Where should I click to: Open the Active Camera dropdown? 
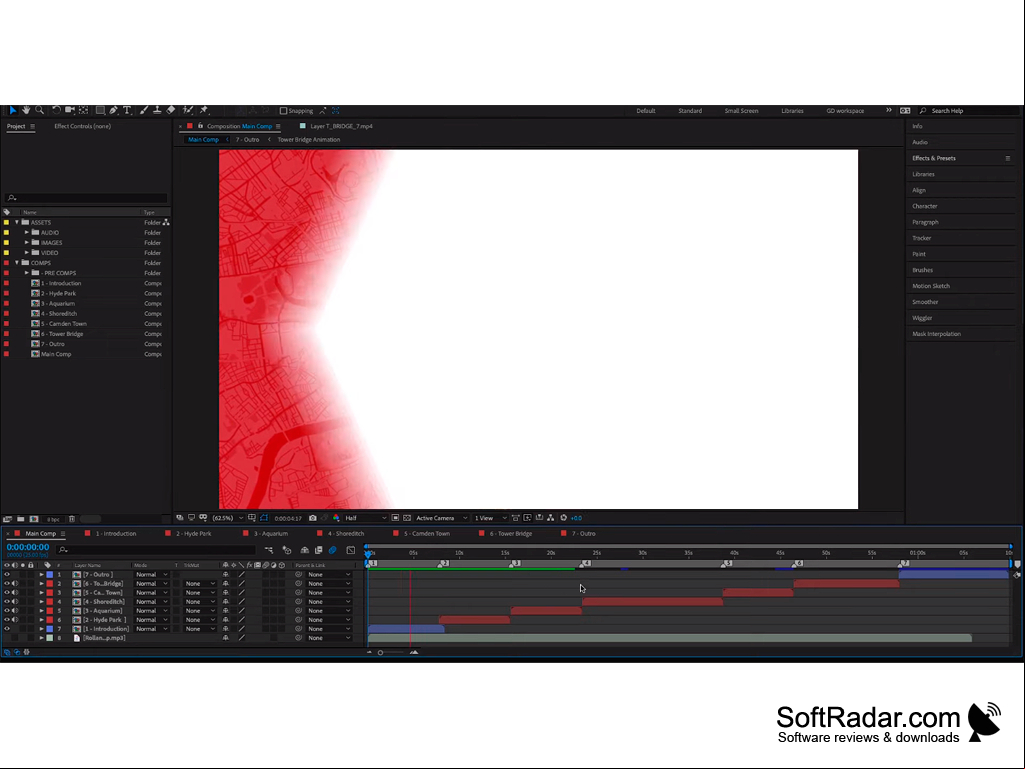click(x=441, y=518)
